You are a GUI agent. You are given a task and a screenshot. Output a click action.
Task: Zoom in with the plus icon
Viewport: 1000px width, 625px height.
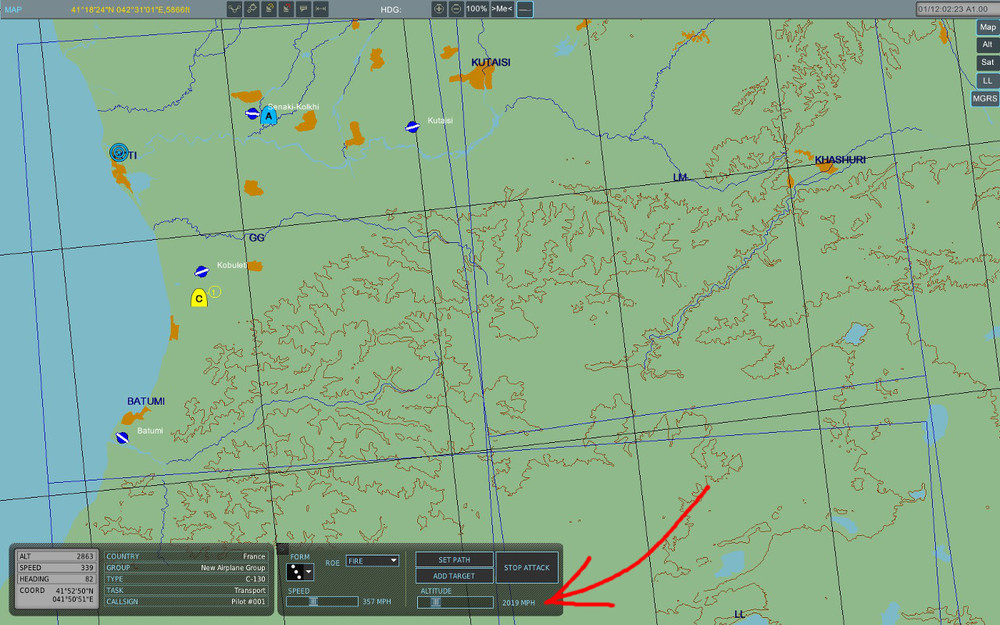439,9
